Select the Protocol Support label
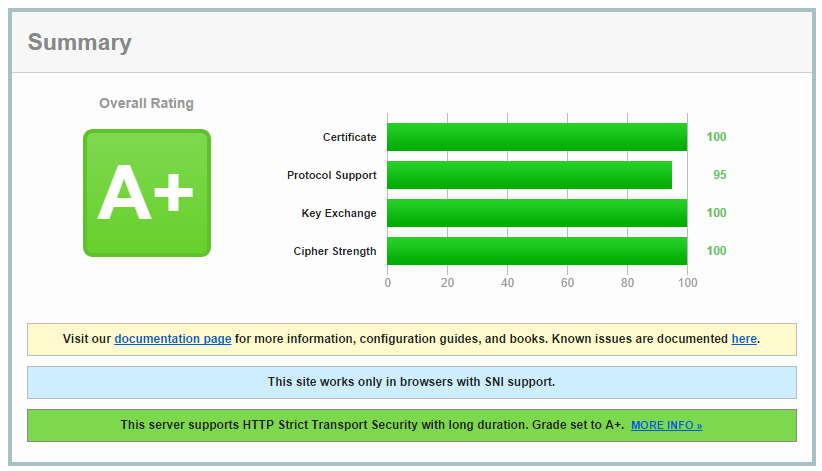The width and height of the screenshot is (822, 471). [331, 175]
